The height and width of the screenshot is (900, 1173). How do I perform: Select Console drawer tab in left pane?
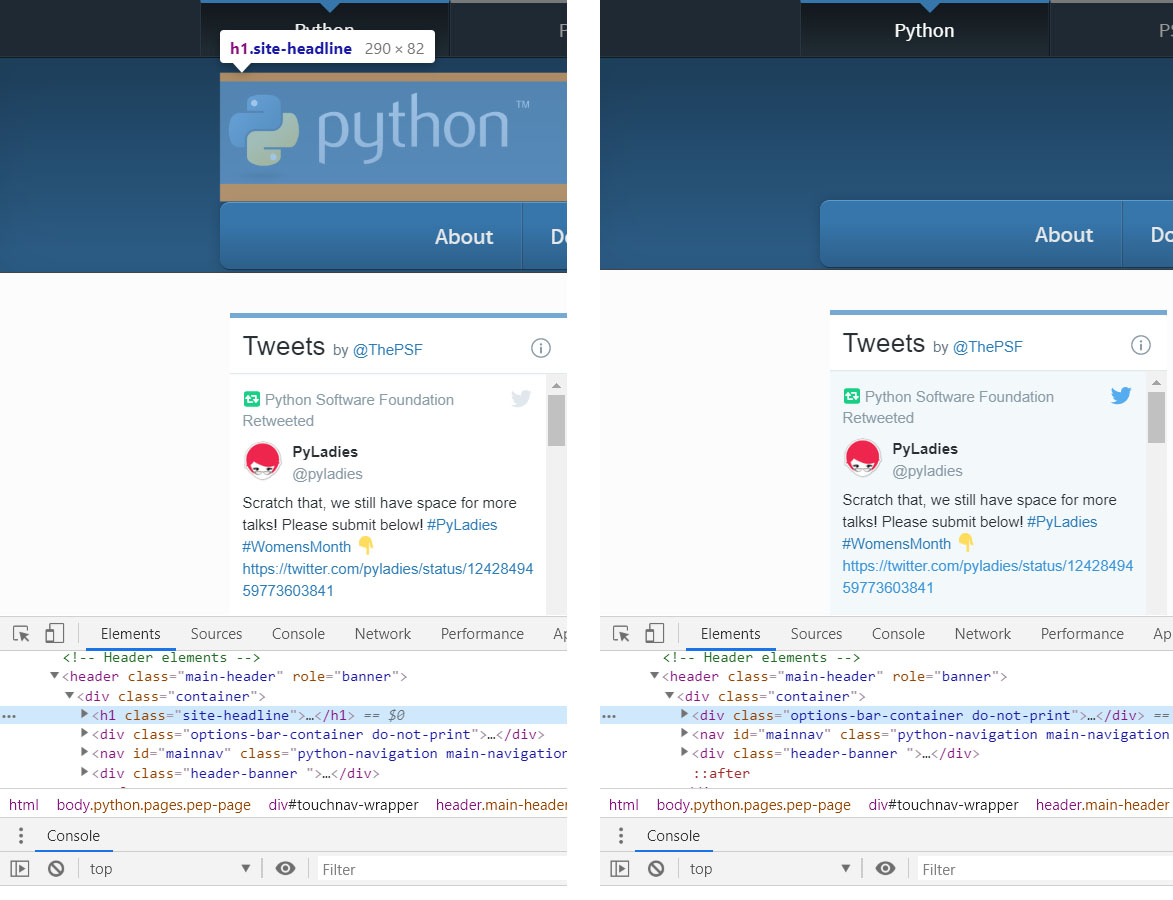73,836
